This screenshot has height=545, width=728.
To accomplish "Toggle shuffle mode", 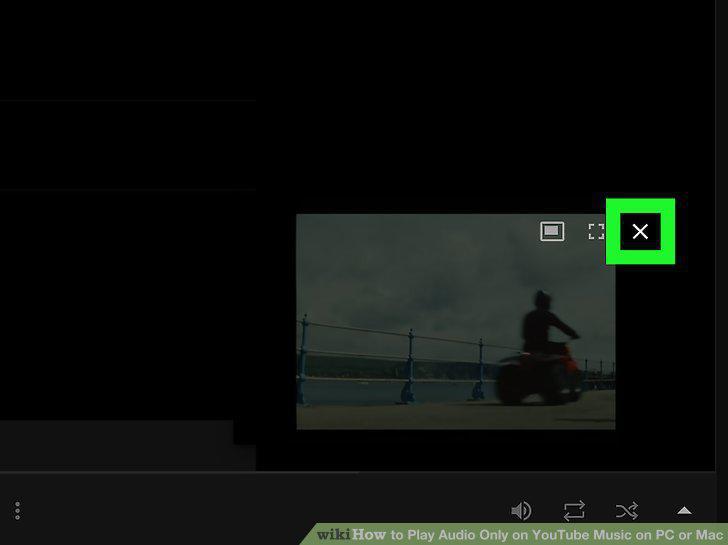I will point(627,511).
